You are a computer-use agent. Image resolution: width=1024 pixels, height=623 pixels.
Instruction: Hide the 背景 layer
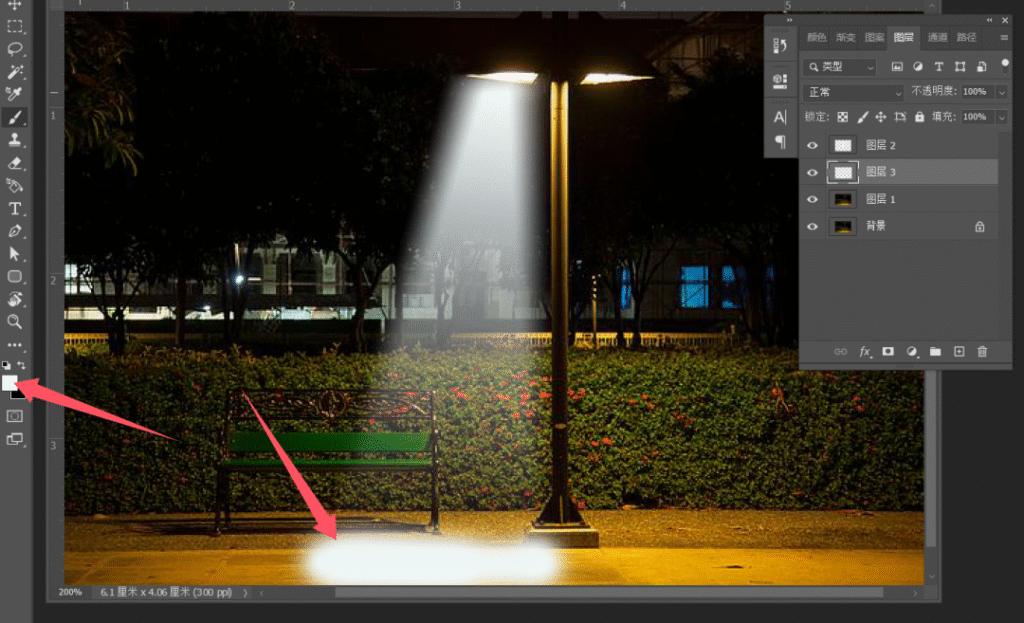pos(812,227)
